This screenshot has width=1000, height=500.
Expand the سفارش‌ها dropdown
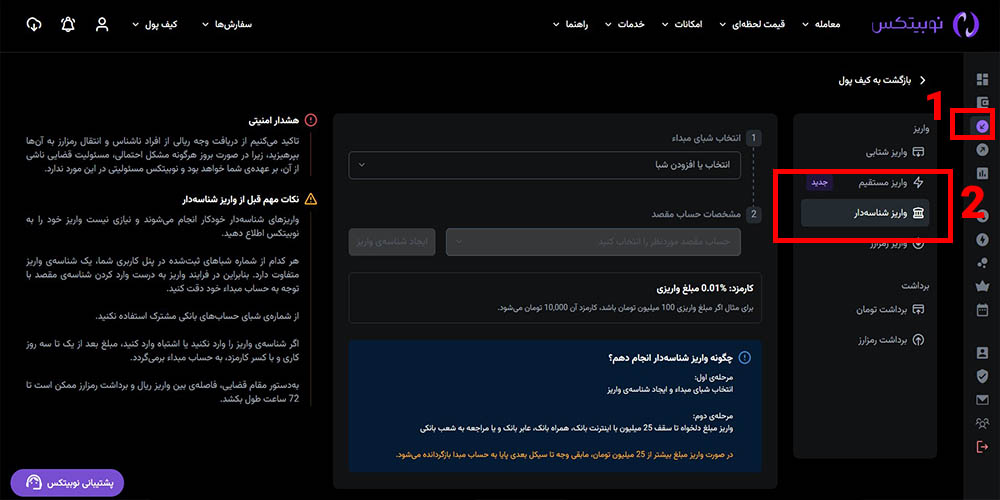226,24
